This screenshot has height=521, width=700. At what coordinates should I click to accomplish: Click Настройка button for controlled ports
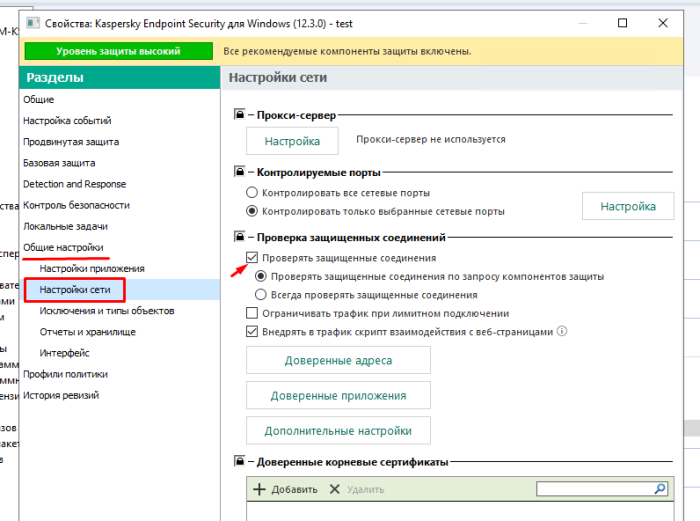click(x=628, y=206)
